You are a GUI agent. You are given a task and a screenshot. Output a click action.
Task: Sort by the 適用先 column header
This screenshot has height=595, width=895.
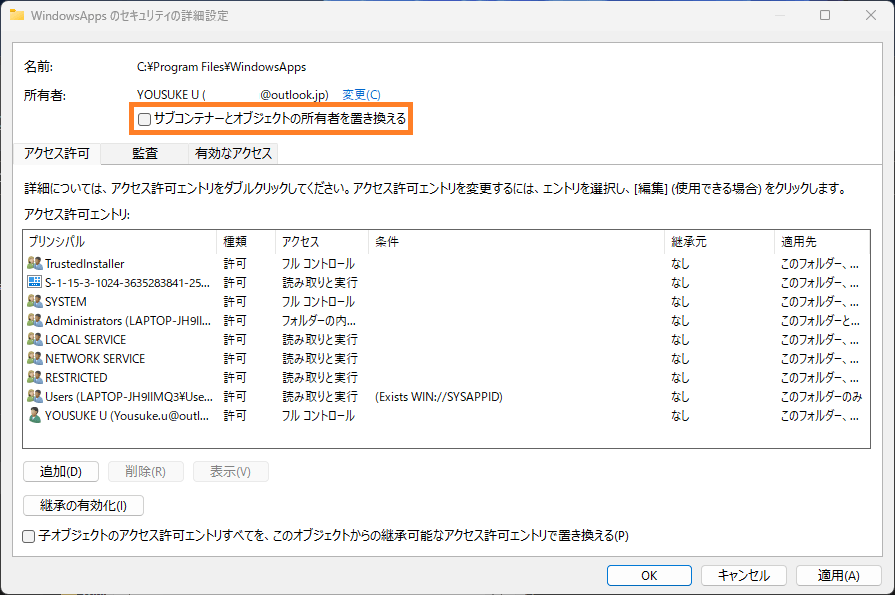822,242
